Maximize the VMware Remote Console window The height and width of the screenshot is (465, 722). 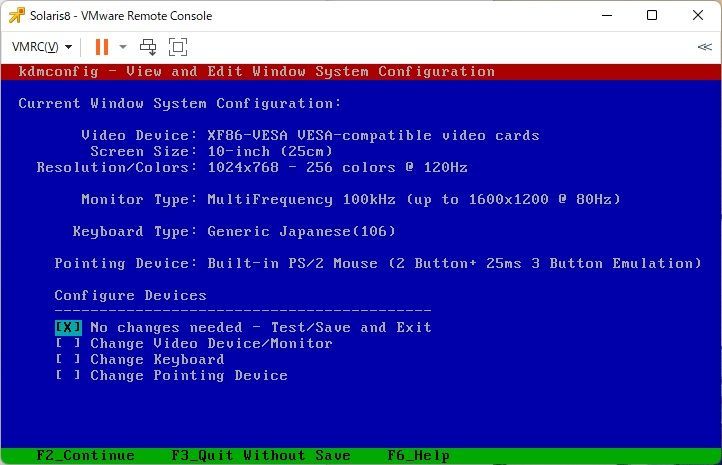[x=652, y=15]
